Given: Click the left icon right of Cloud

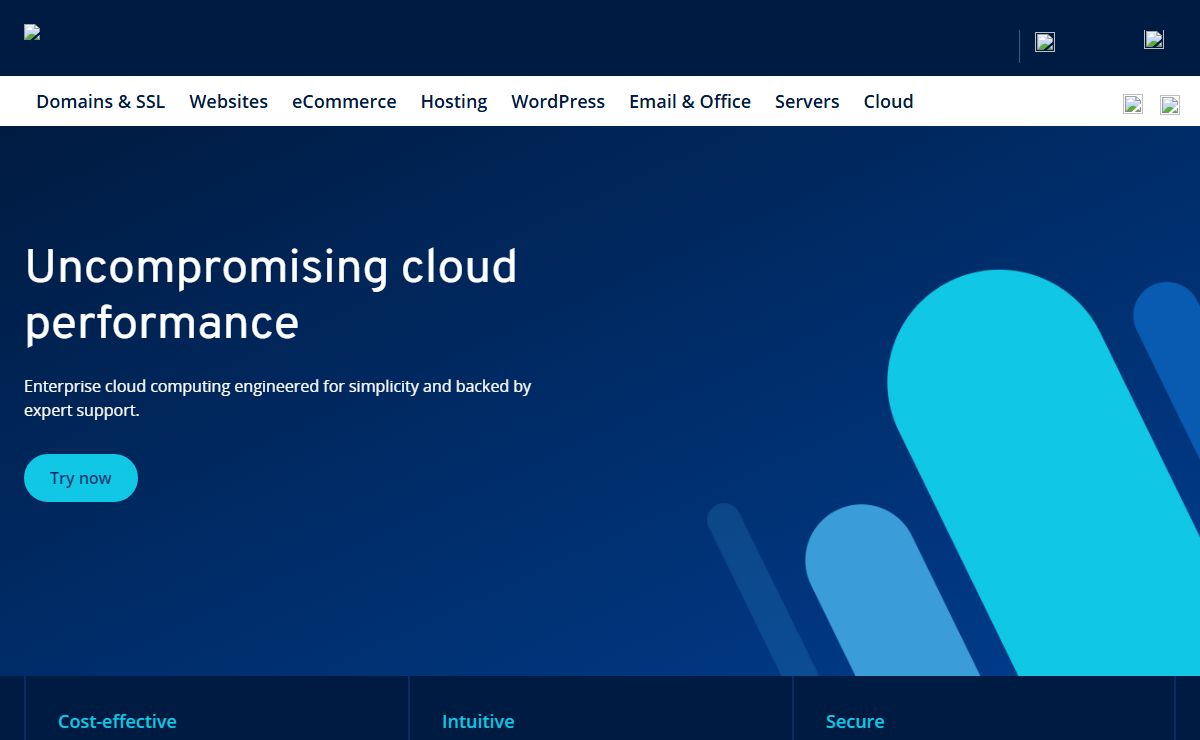Looking at the screenshot, I should [1133, 104].
